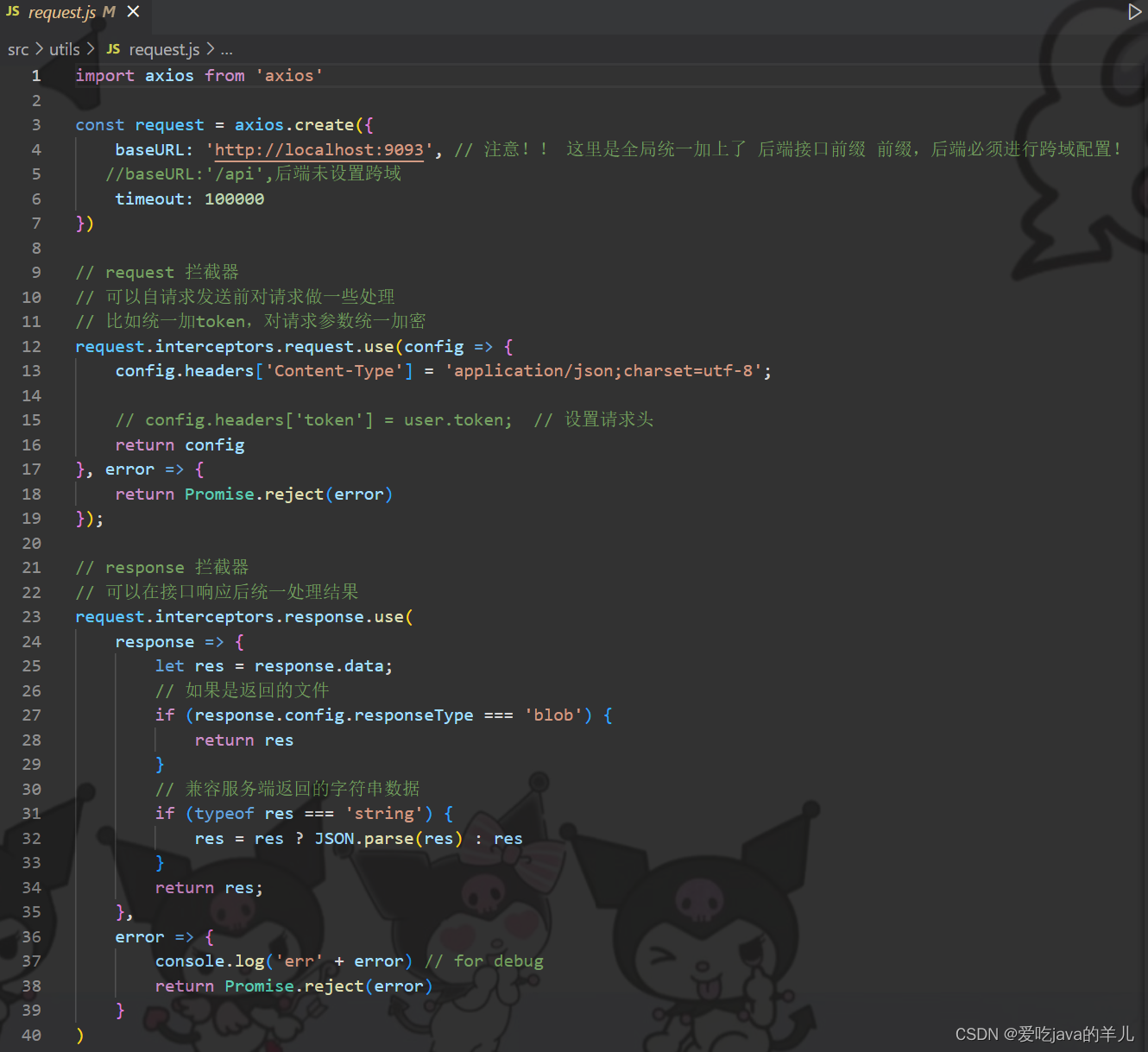
Task: Open the http://localhost:9093 link
Action: (x=319, y=150)
